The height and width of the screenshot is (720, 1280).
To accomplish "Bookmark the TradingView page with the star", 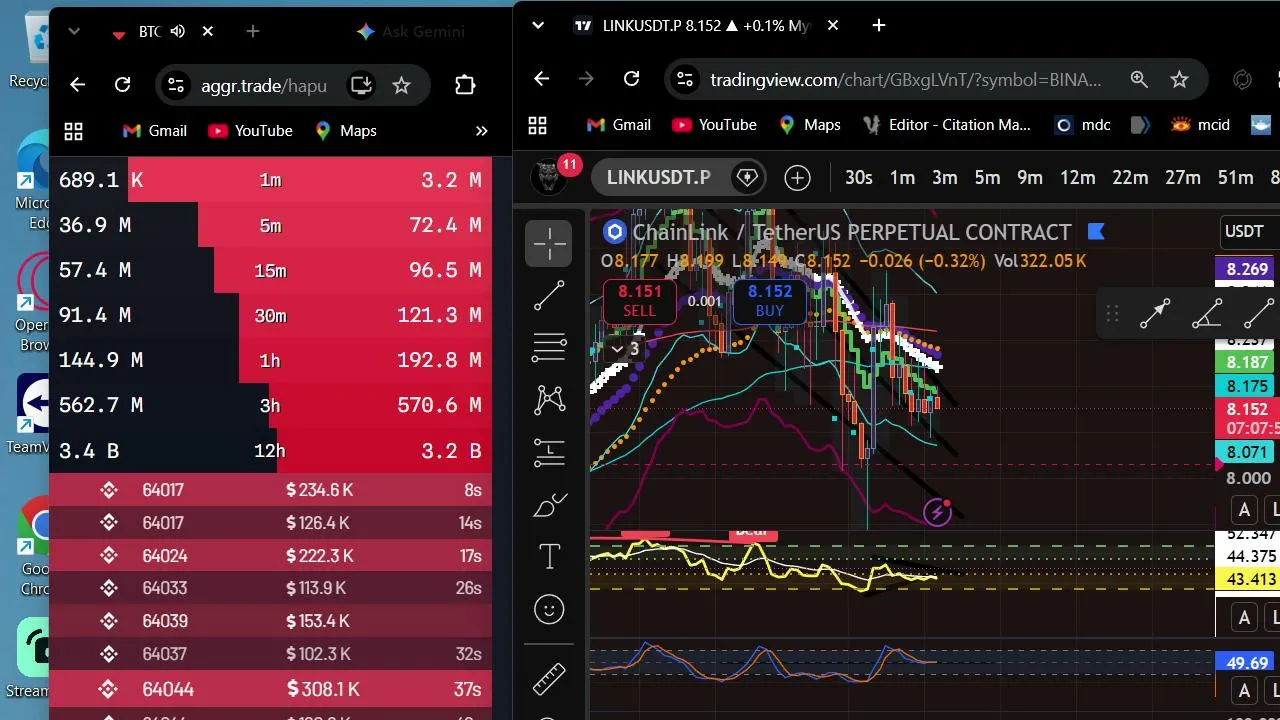I will click(1179, 79).
